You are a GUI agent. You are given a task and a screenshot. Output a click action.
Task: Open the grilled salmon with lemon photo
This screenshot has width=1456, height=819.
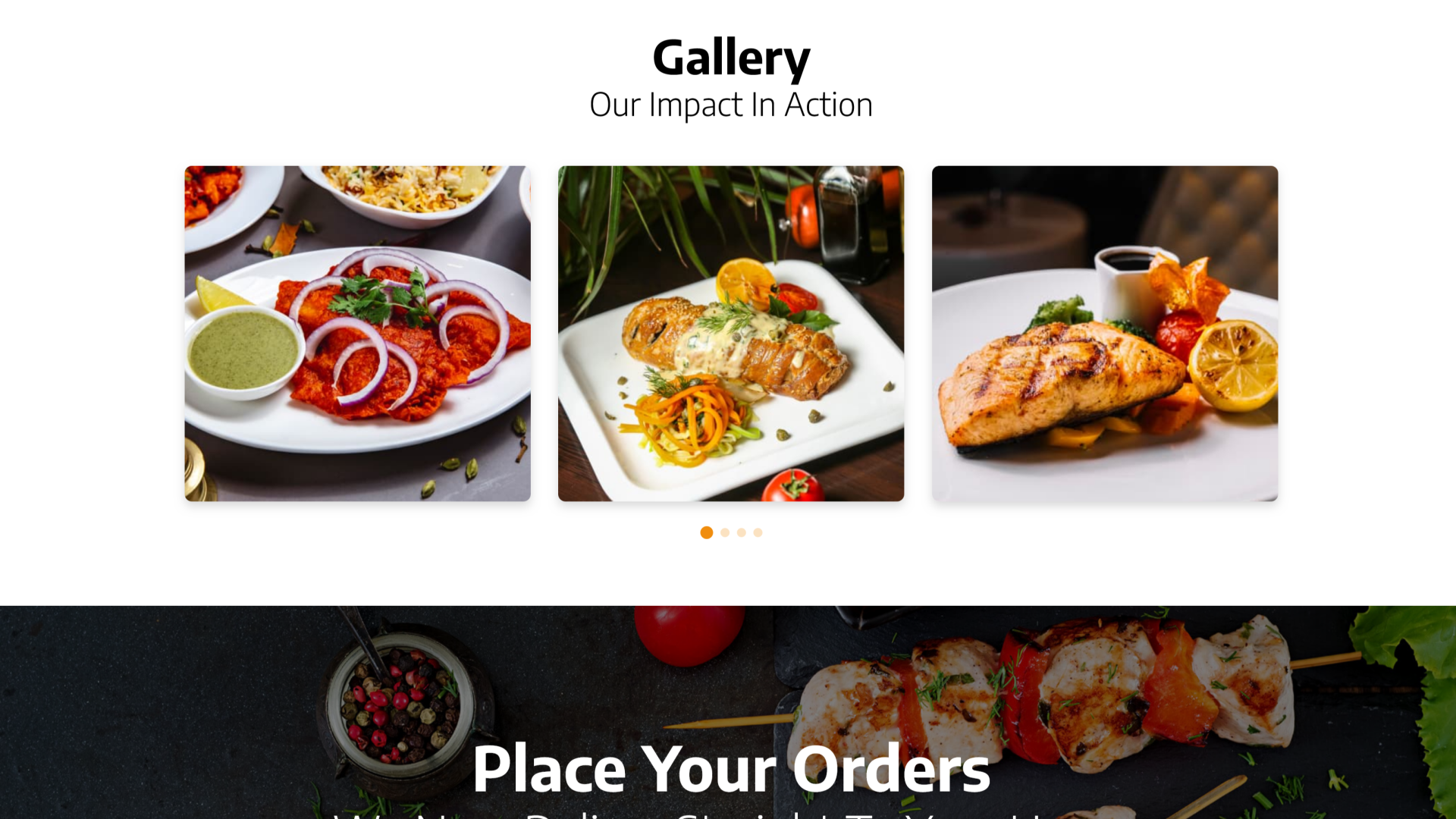point(1105,334)
